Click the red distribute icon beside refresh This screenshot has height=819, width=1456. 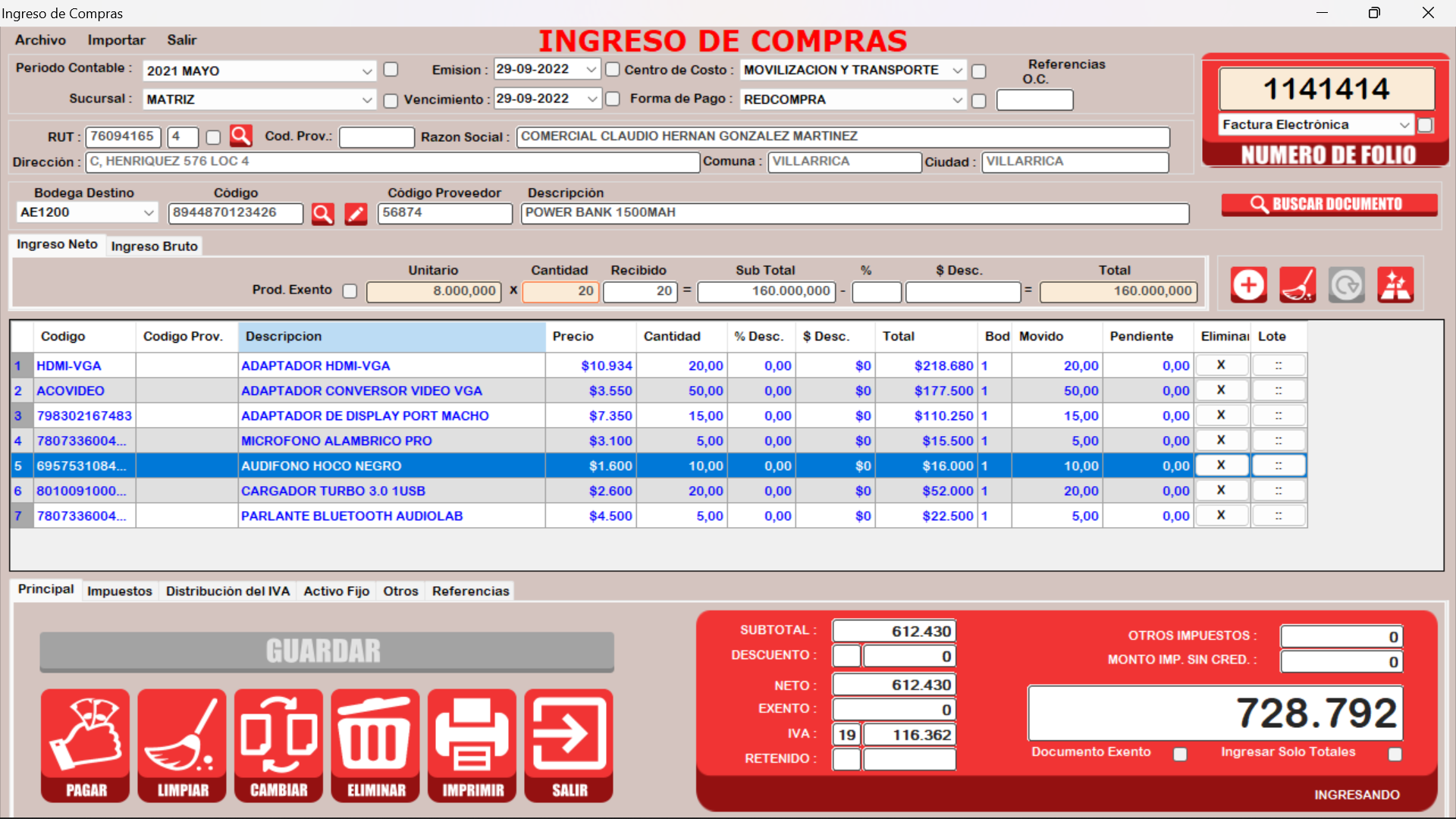point(1395,285)
